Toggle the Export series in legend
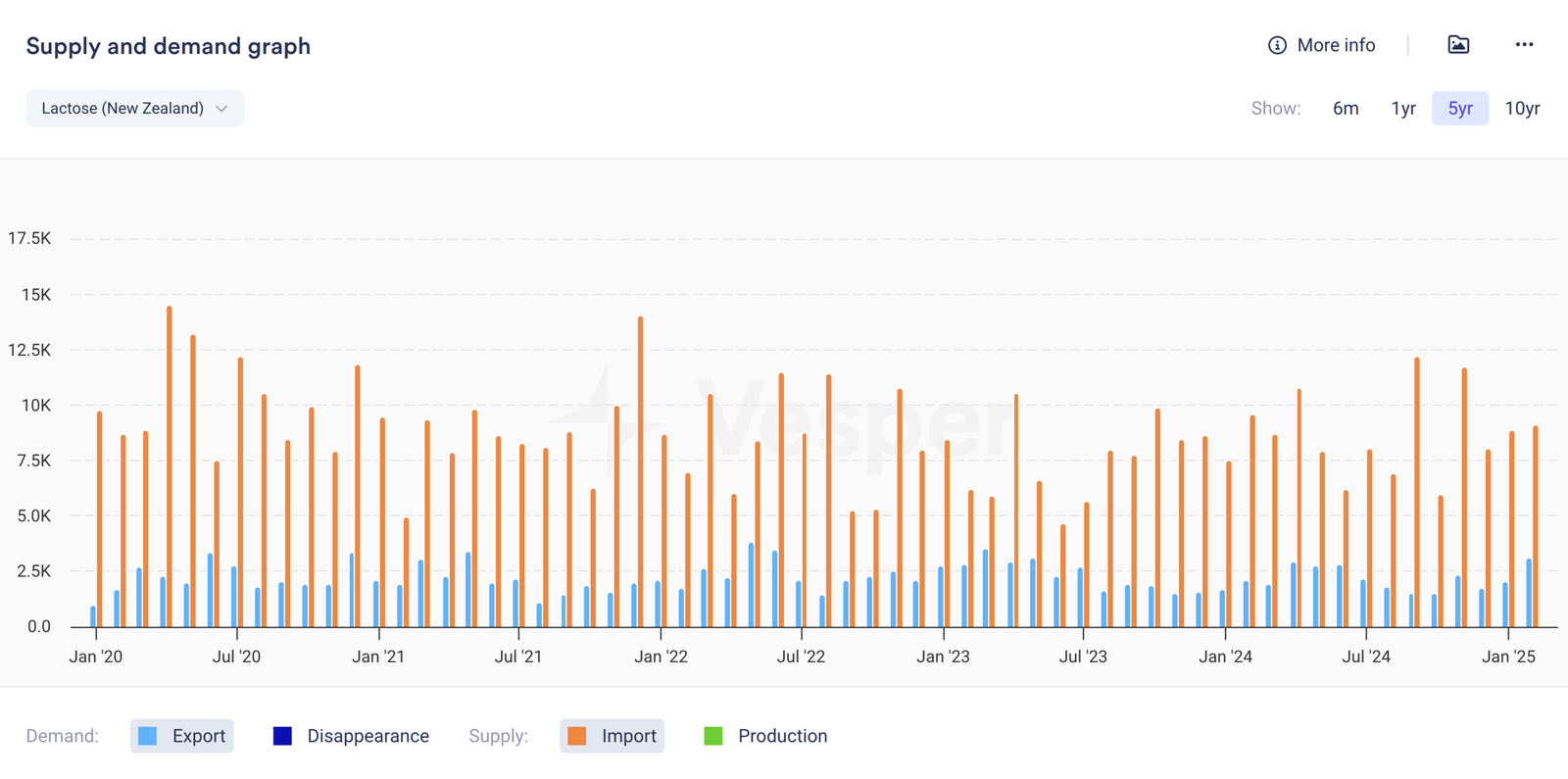1568x779 pixels. tap(182, 736)
